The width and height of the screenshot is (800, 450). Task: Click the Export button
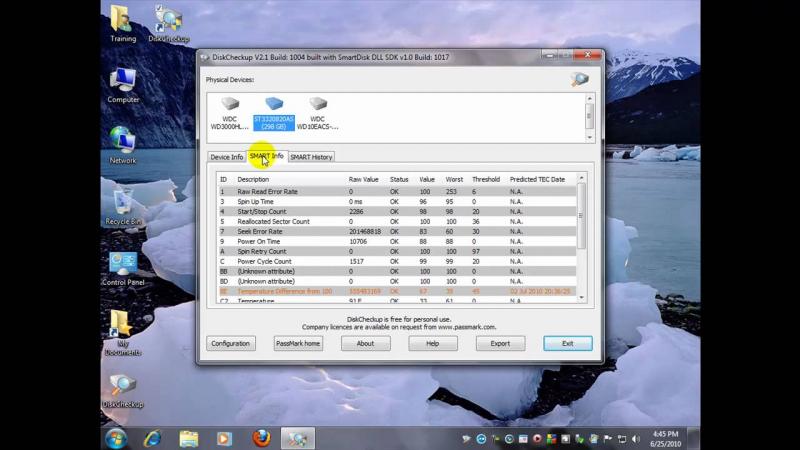[x=500, y=343]
